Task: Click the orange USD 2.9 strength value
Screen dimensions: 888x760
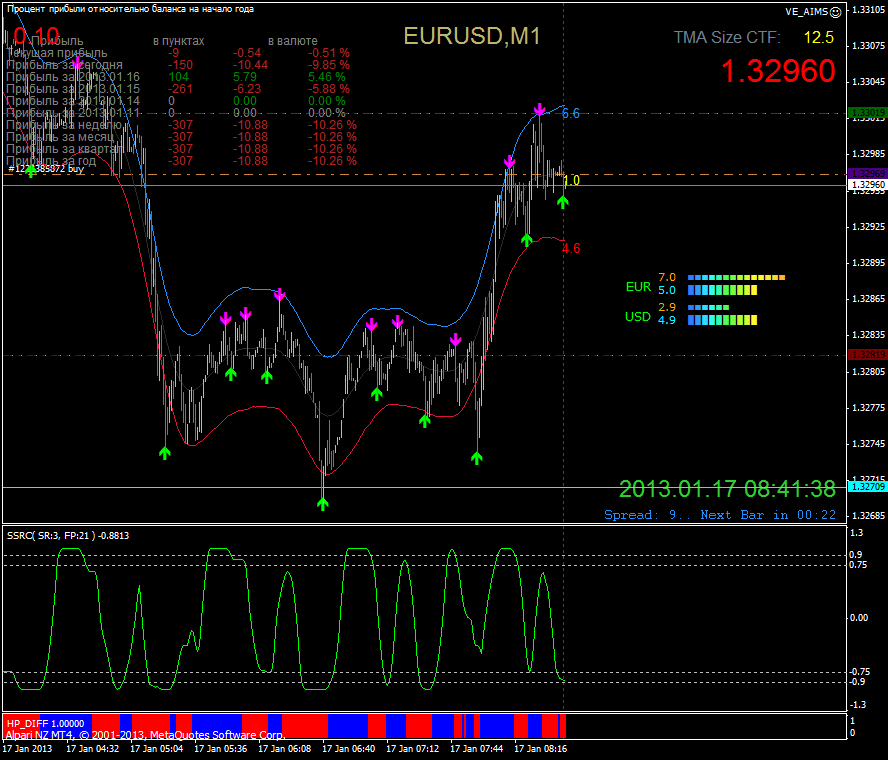Action: pos(667,307)
